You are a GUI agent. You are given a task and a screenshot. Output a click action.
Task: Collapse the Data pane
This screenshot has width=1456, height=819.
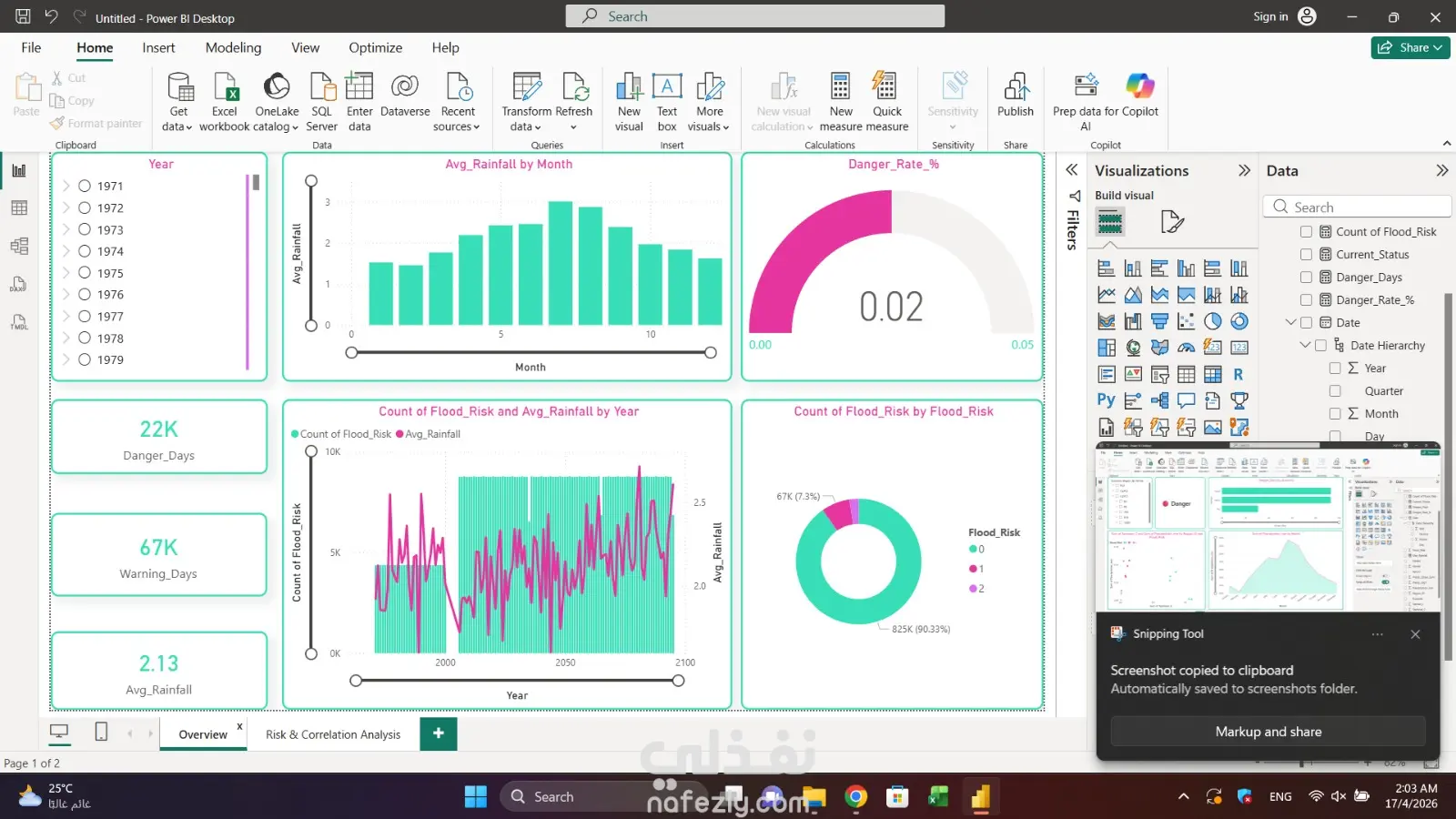1441,170
